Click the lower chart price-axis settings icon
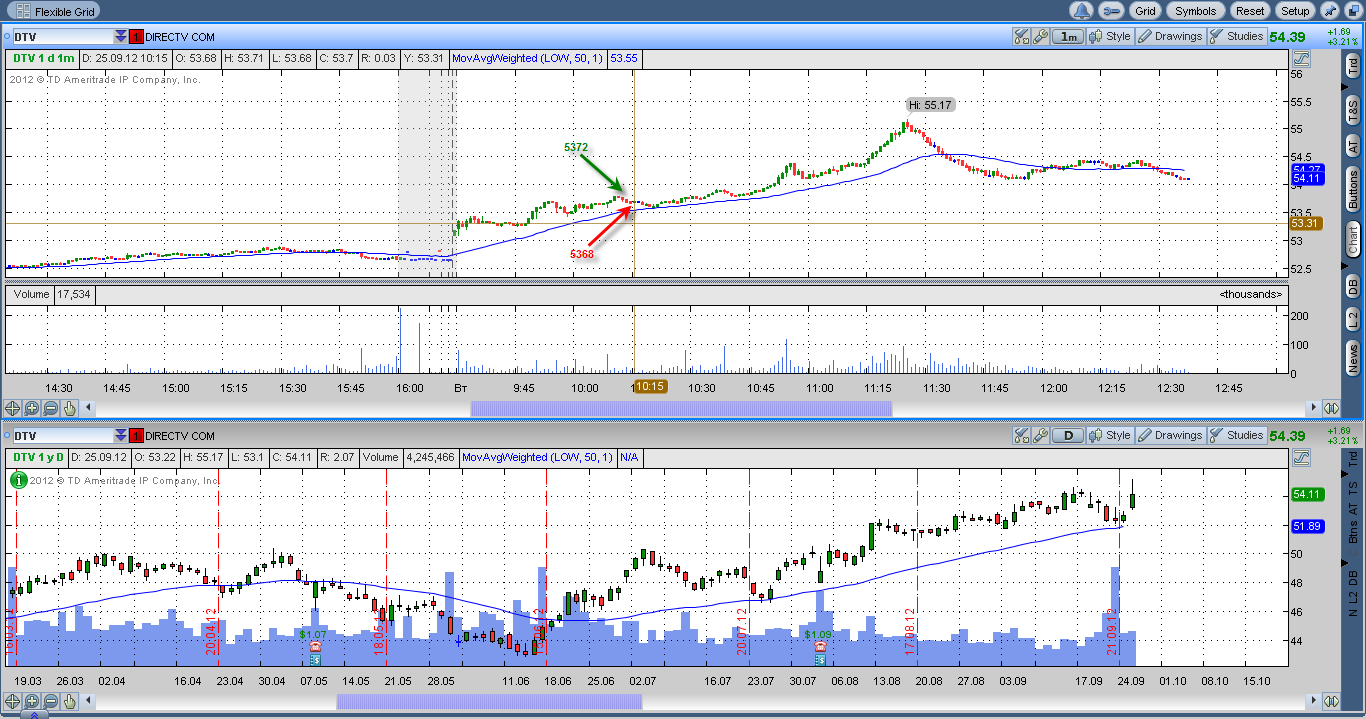 pyautogui.click(x=1302, y=458)
